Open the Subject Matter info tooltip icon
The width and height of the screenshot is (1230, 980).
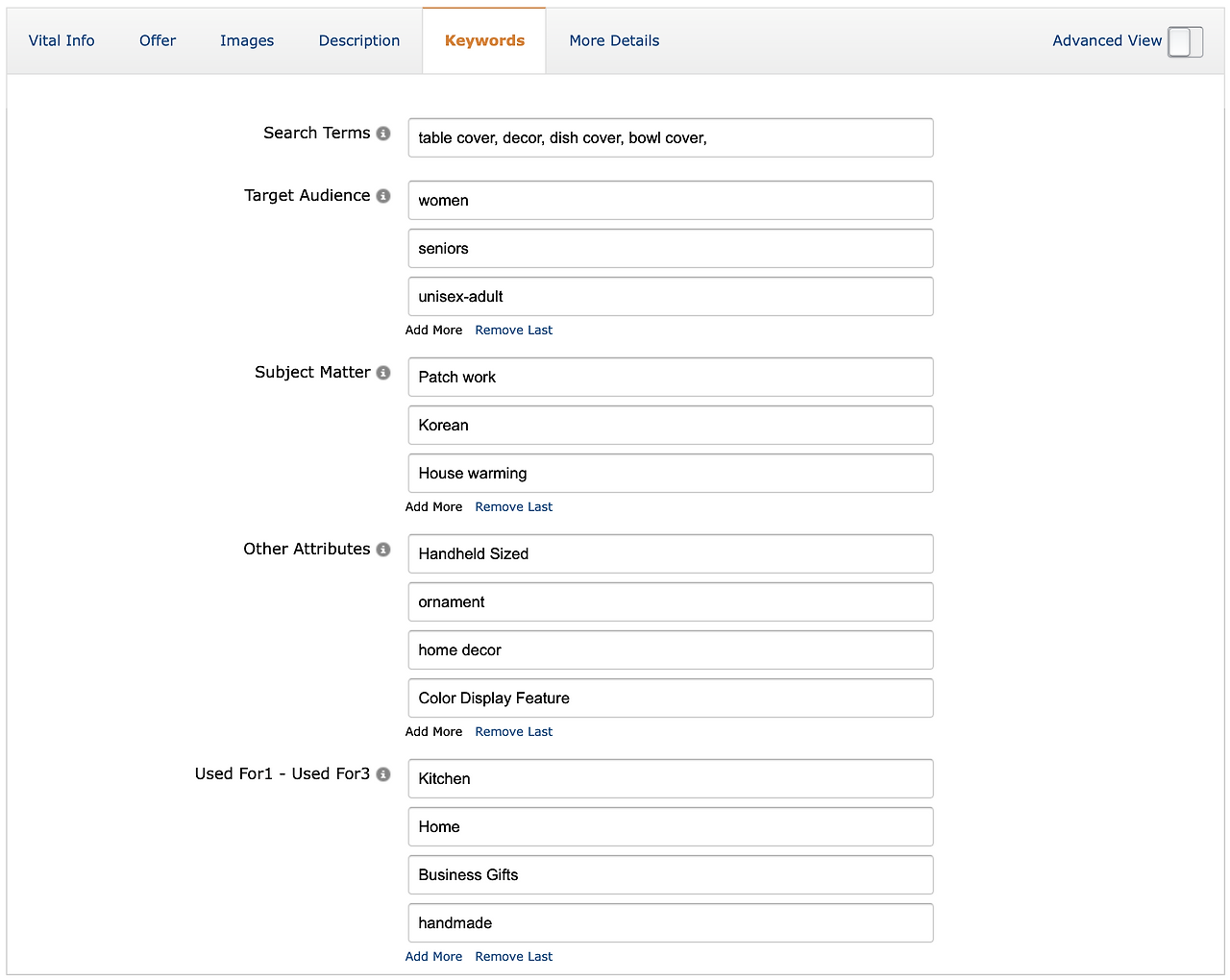(x=383, y=373)
